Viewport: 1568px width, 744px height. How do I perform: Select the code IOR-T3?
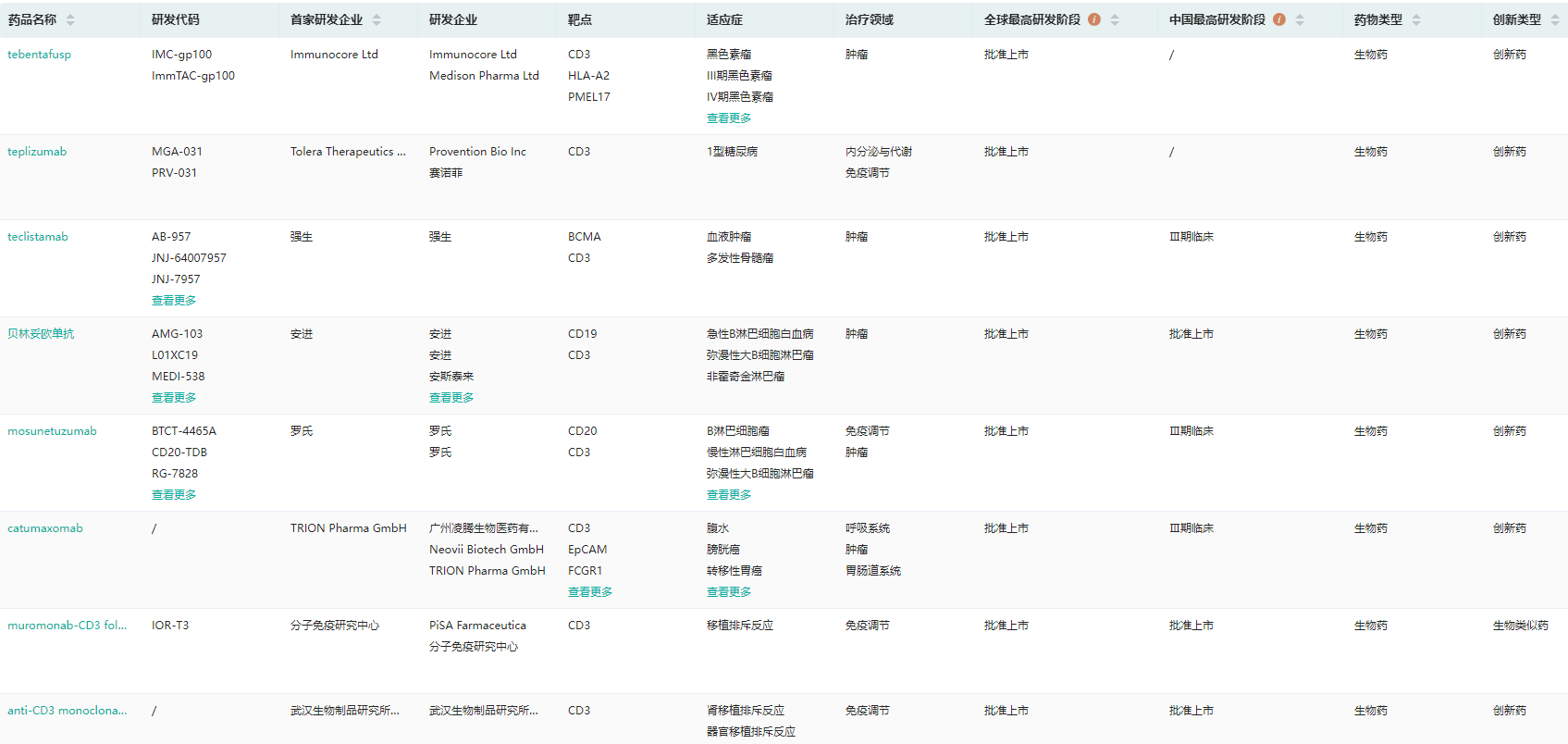(x=170, y=626)
